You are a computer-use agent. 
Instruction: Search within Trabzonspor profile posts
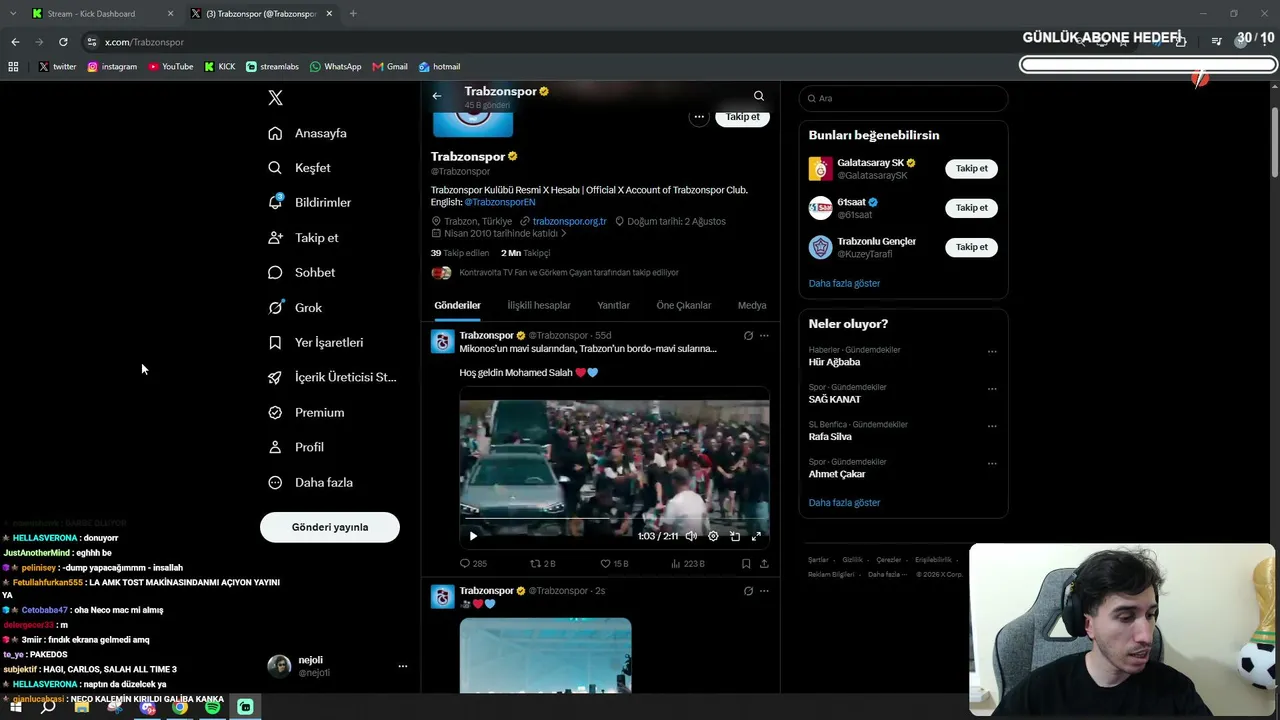point(759,96)
